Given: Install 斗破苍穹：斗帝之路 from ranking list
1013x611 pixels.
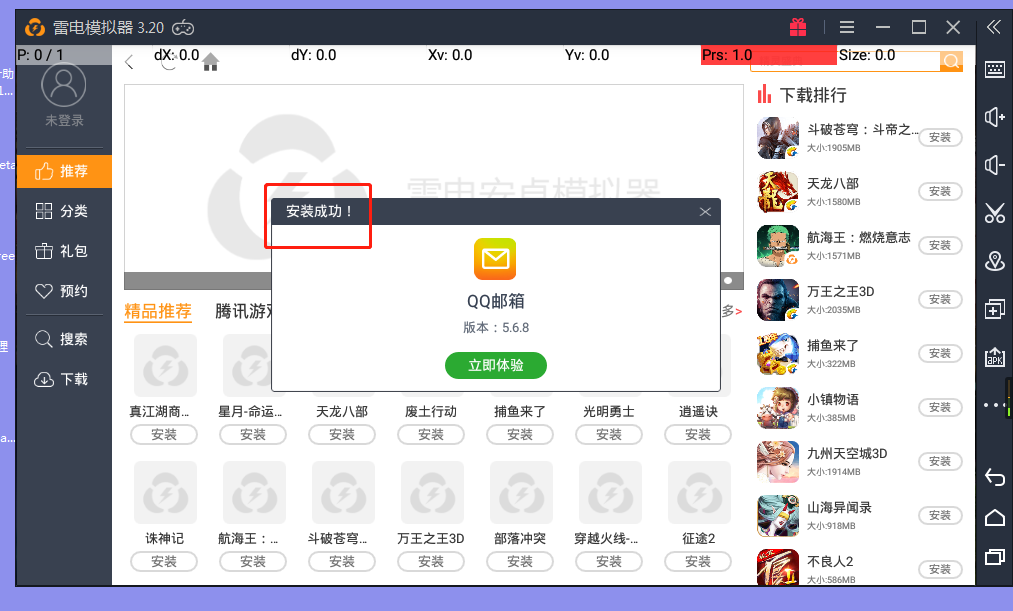Looking at the screenshot, I should 940,138.
